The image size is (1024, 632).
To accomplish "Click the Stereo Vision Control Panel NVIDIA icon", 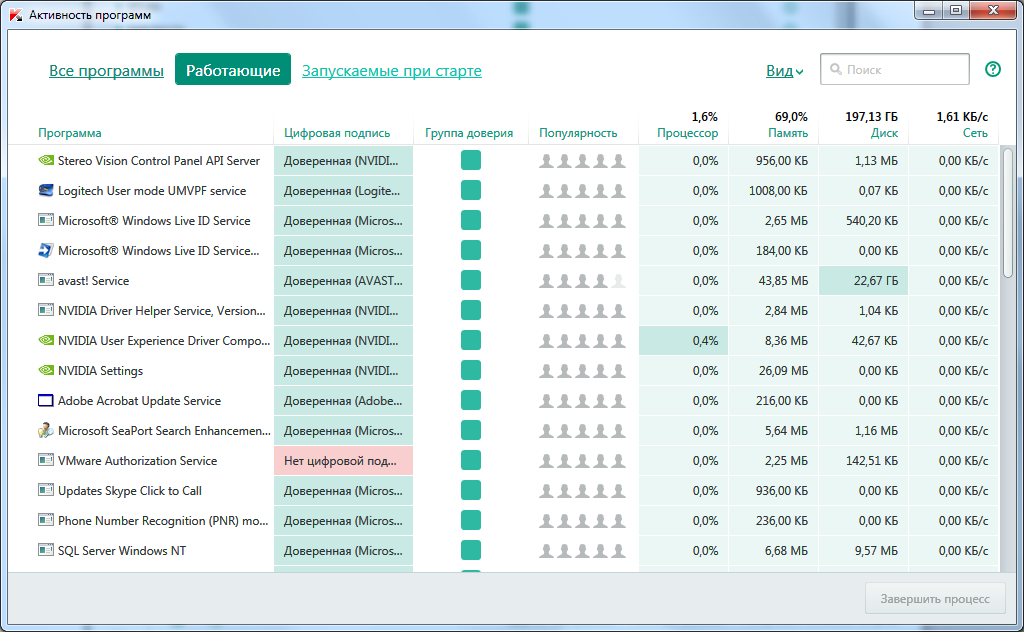I will [x=46, y=160].
